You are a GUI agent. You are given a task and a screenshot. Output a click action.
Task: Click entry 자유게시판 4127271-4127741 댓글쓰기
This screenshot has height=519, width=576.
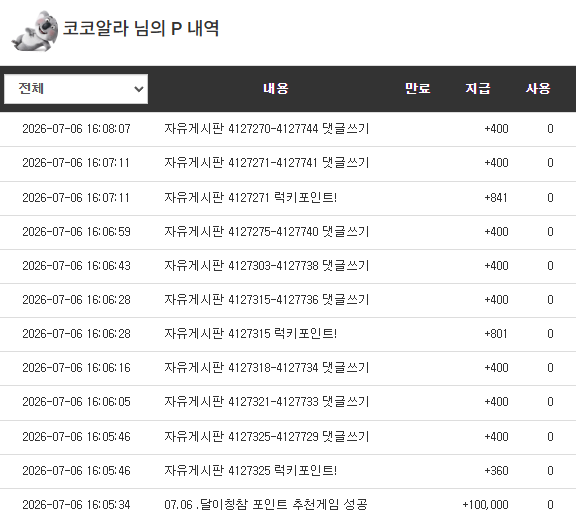[267, 162]
